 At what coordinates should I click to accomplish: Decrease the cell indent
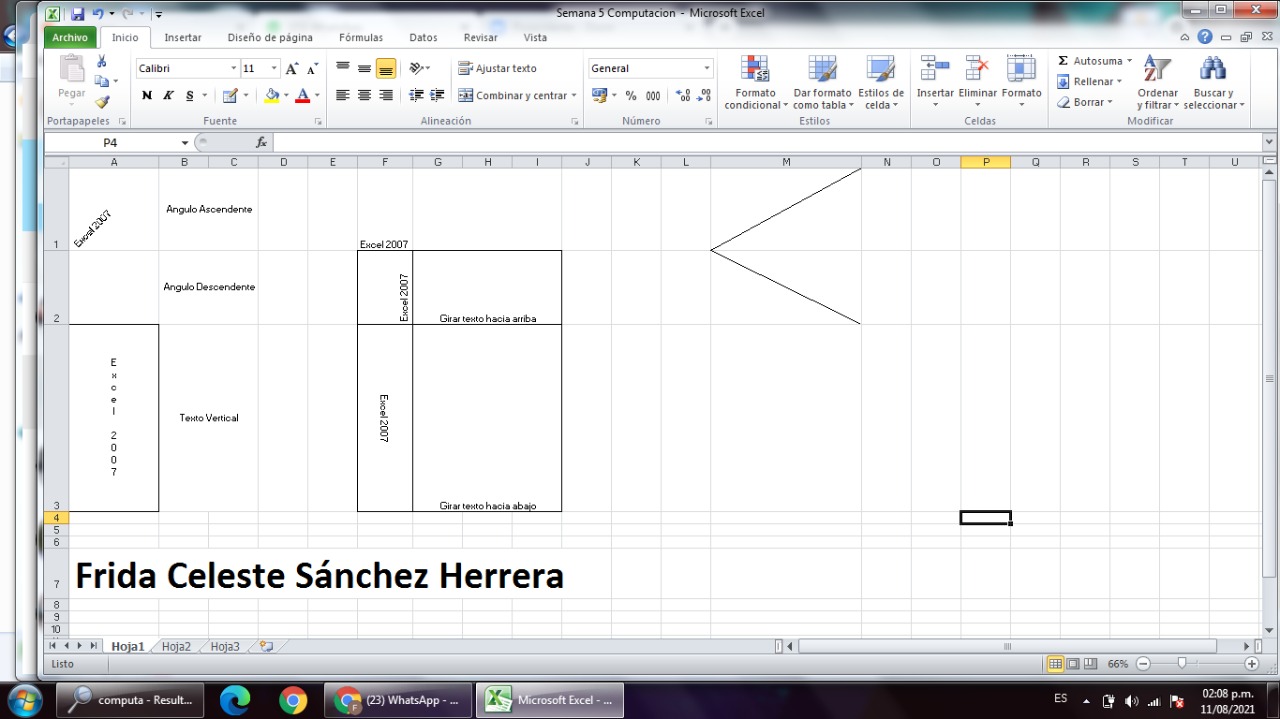[416, 96]
